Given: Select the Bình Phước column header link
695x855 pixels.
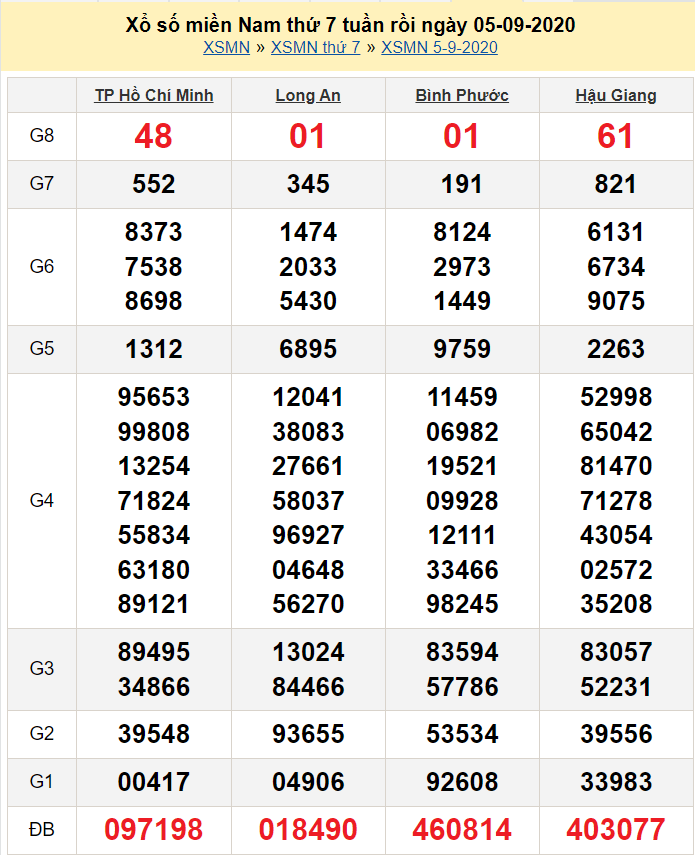Looking at the screenshot, I should pos(462,95).
